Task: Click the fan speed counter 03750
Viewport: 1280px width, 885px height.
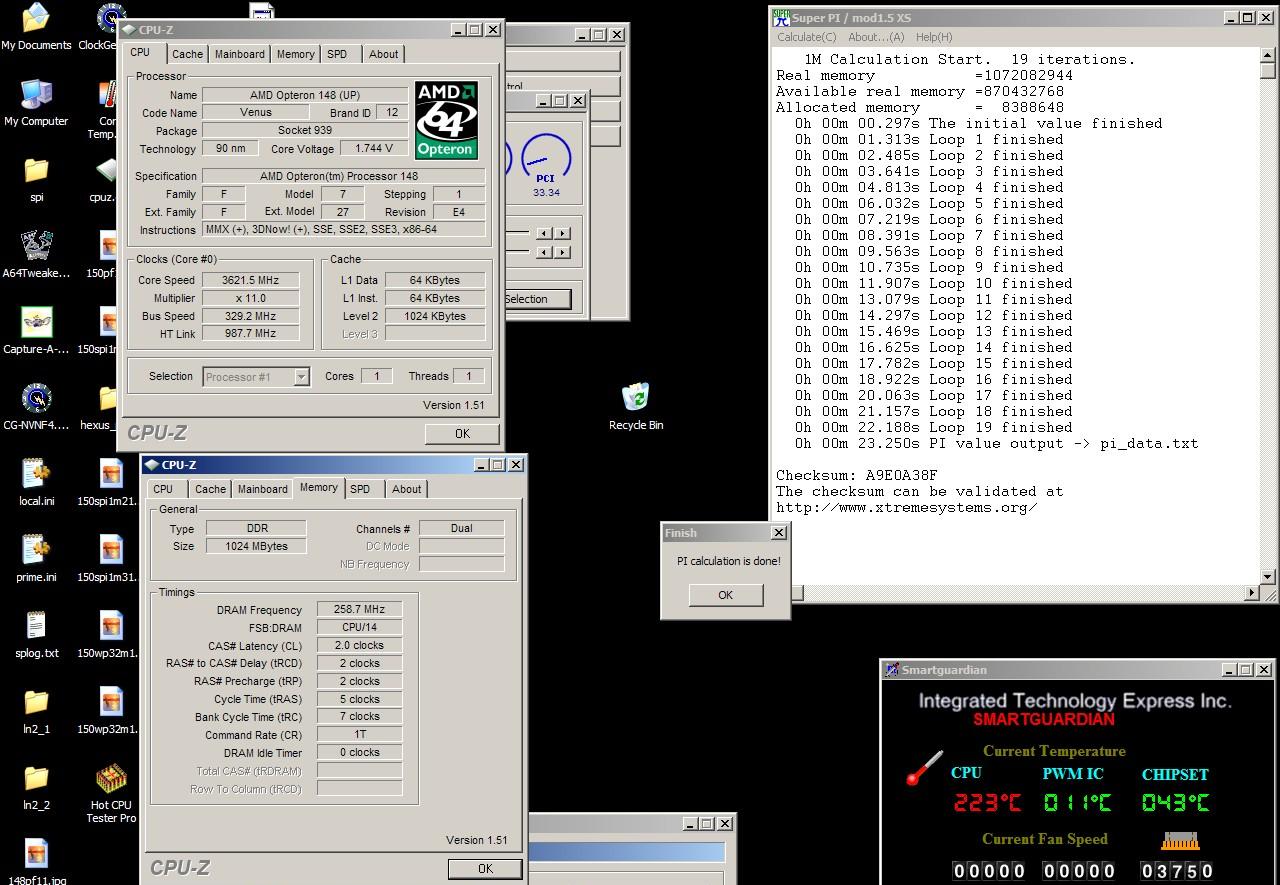Action: click(x=1177, y=871)
